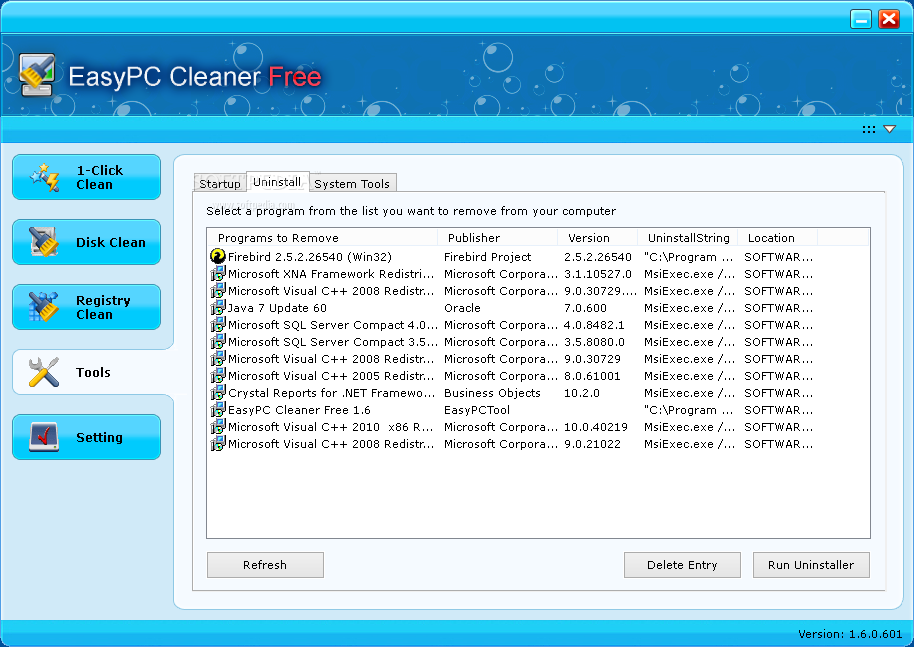Click the Tools wrench and screwdriver icon
Viewport: 914px width, 647px height.
[44, 372]
